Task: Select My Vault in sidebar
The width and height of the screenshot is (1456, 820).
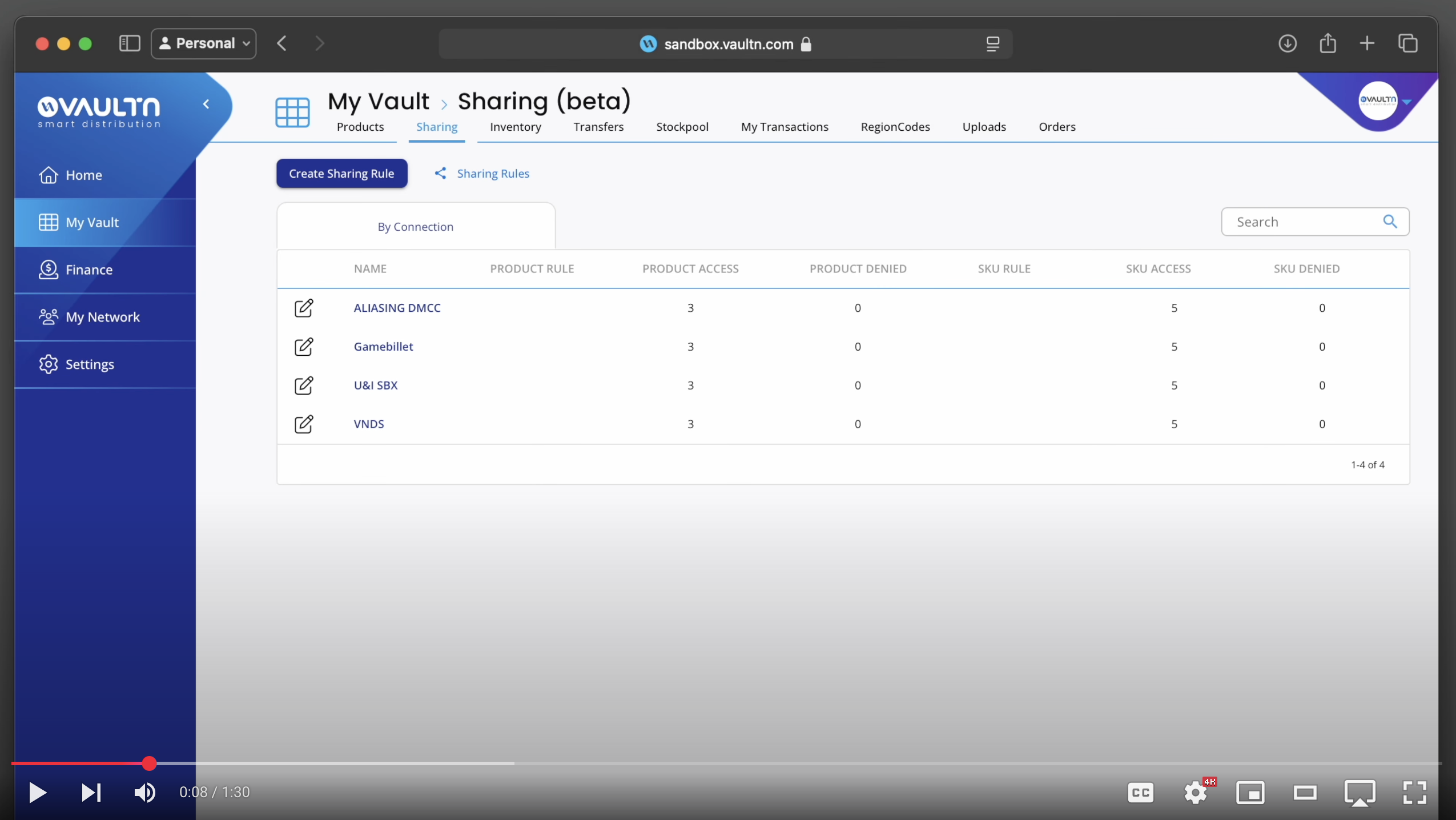Action: [x=105, y=223]
